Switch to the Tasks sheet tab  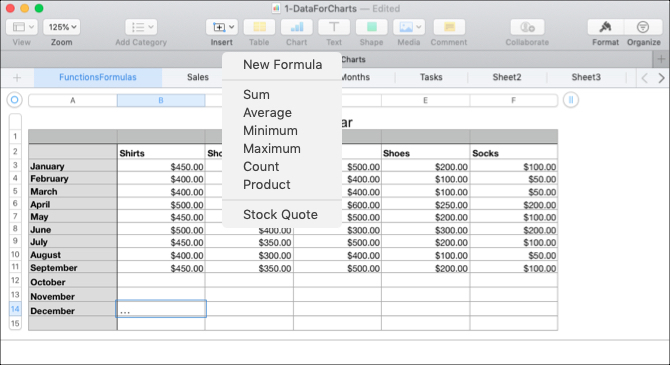point(431,77)
